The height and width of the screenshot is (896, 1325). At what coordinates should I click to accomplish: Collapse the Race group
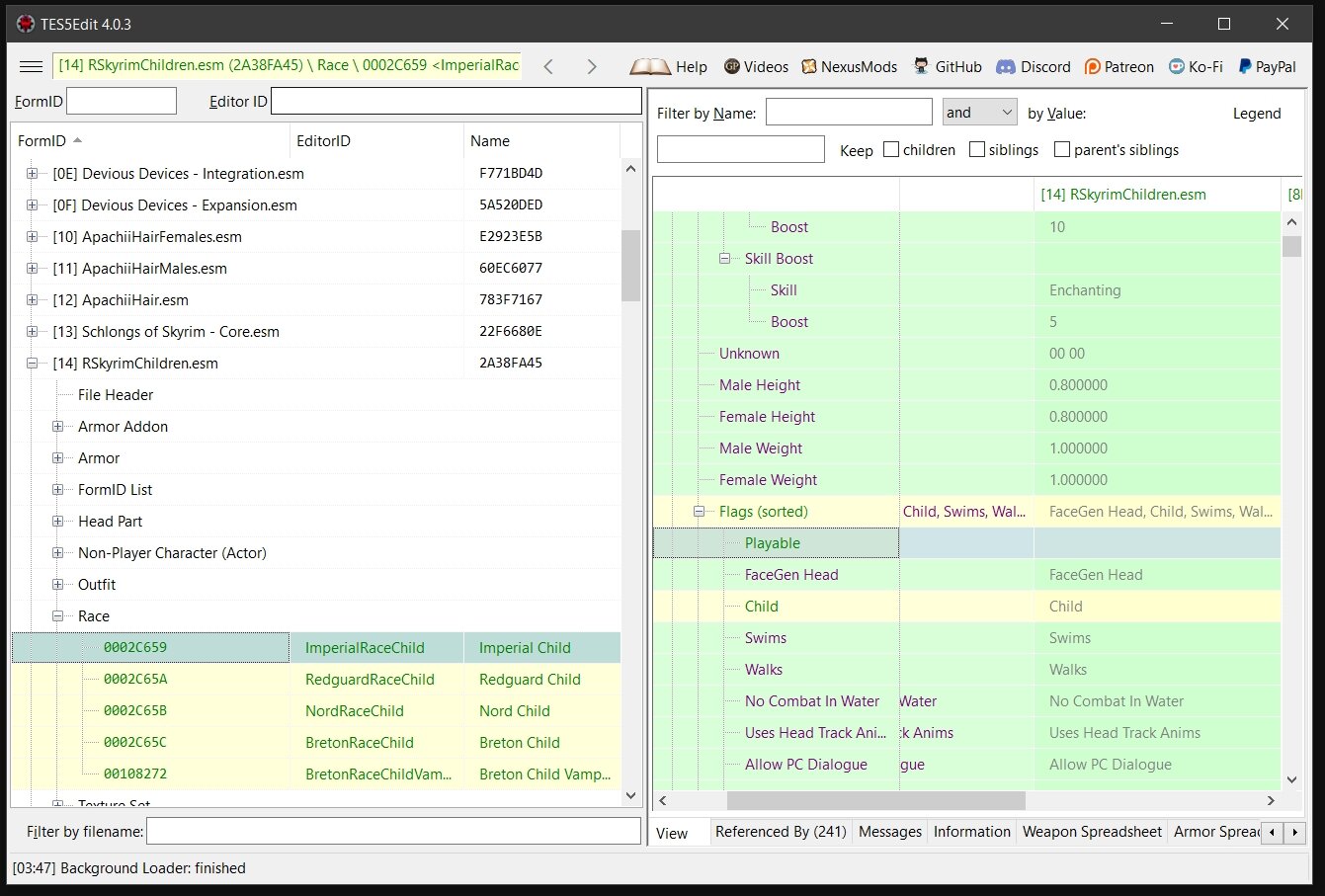(x=57, y=615)
